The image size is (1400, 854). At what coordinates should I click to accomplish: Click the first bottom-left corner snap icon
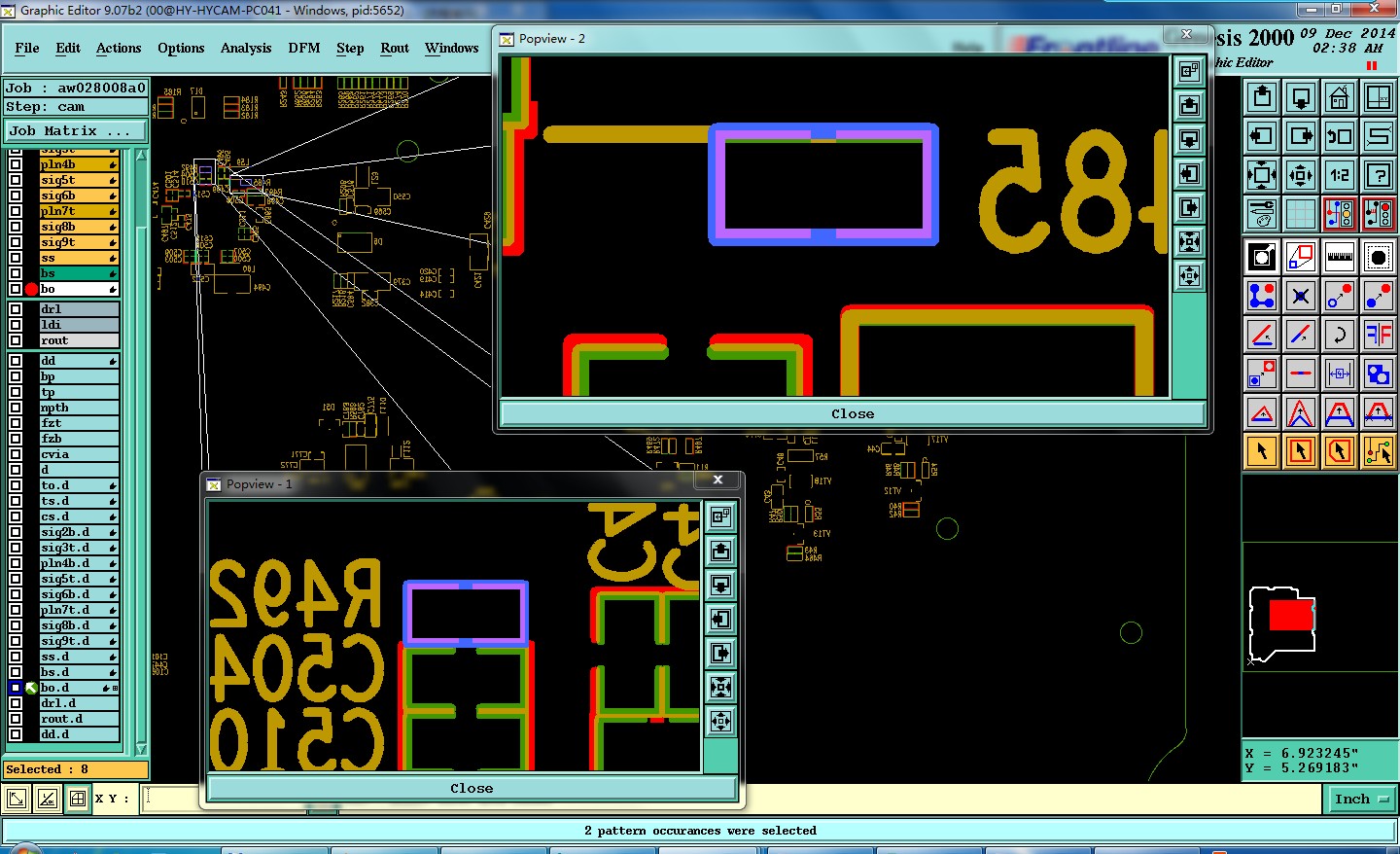pyautogui.click(x=17, y=799)
